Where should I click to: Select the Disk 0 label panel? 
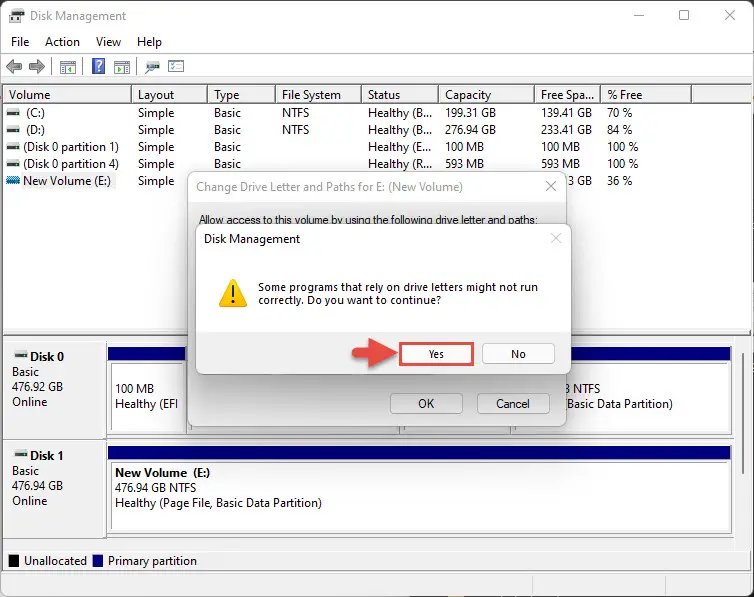54,389
